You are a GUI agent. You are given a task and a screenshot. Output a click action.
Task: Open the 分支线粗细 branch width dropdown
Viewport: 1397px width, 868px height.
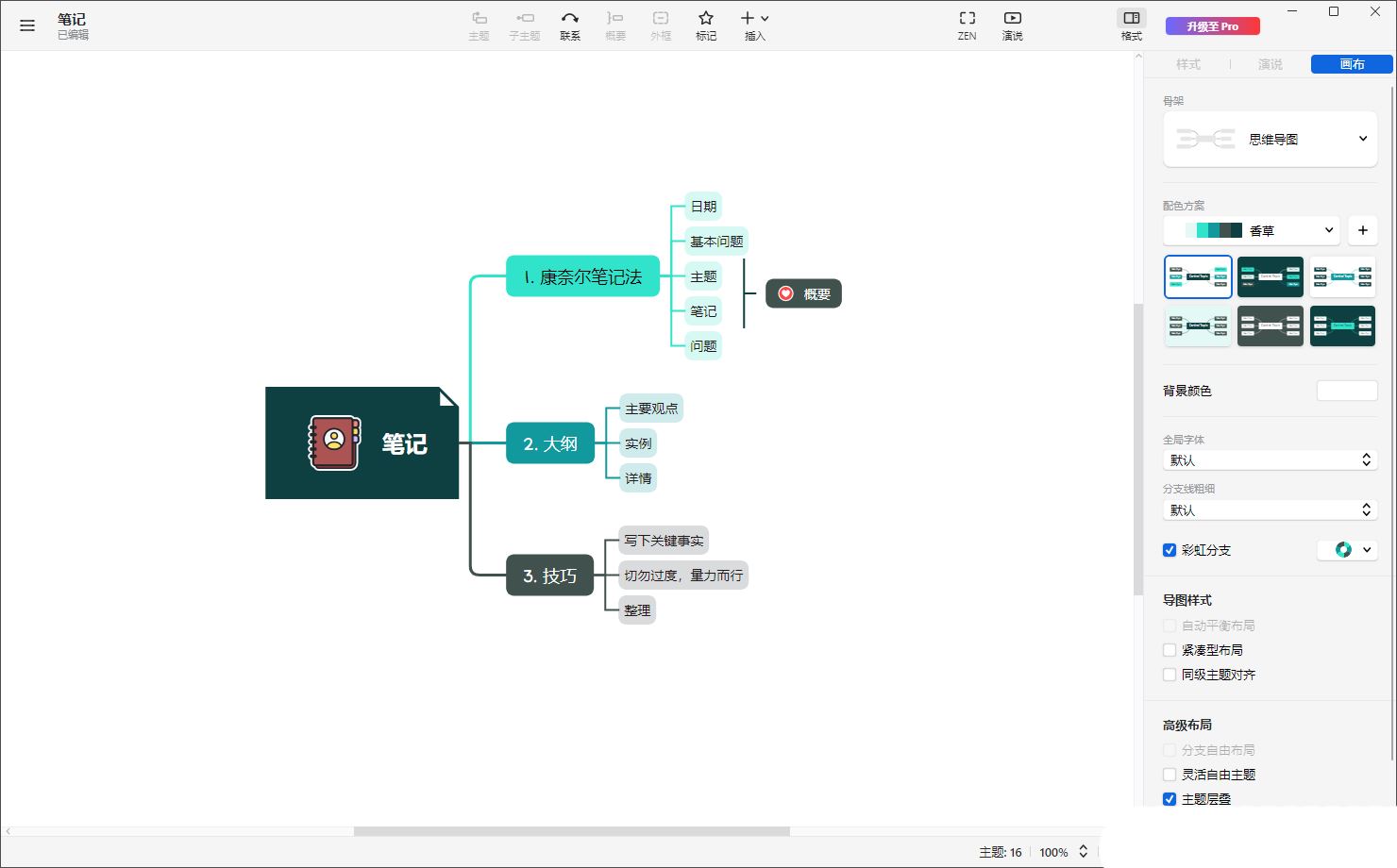click(1271, 510)
